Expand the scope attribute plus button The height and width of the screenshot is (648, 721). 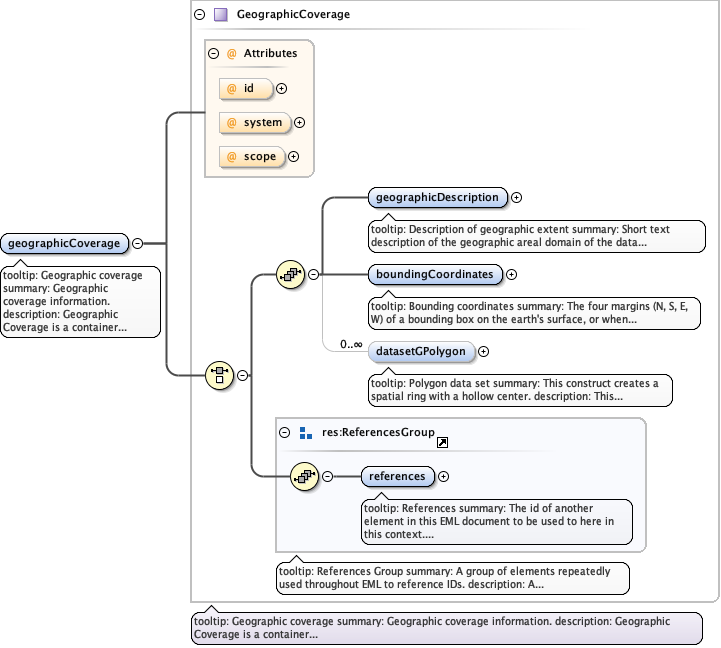293,156
